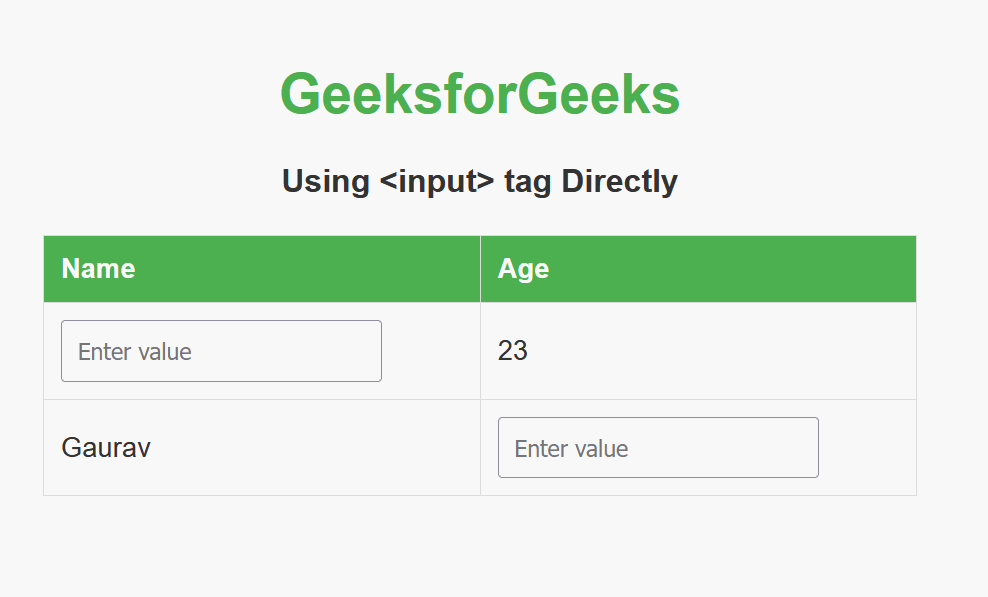Place cursor in the second row's text box
Viewport: 988px width, 597px height.
(658, 448)
